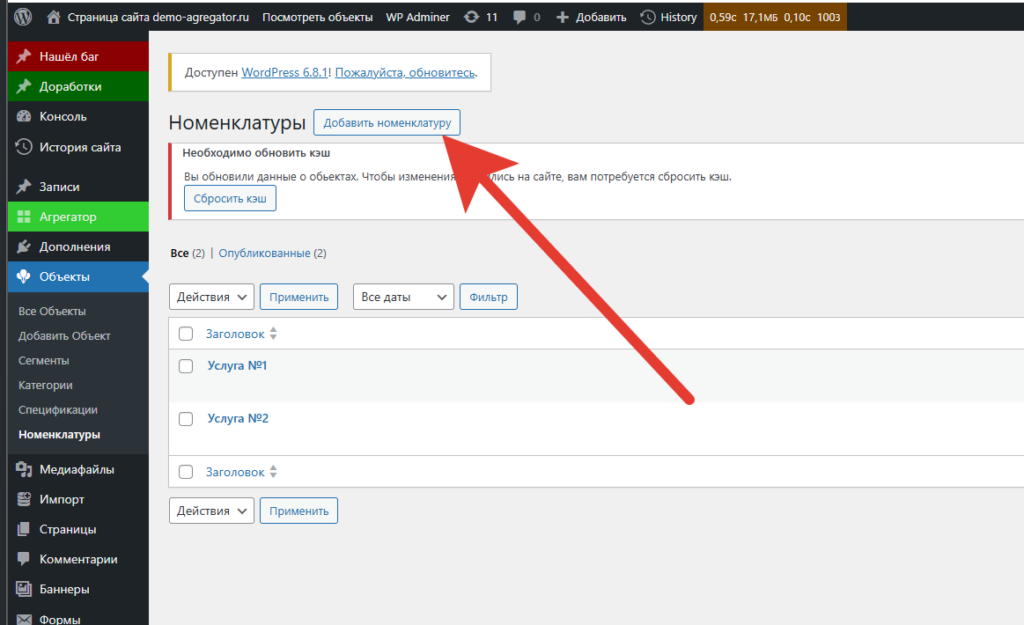Viewport: 1024px width, 625px height.
Task: Click the History clock icon
Action: 649,17
